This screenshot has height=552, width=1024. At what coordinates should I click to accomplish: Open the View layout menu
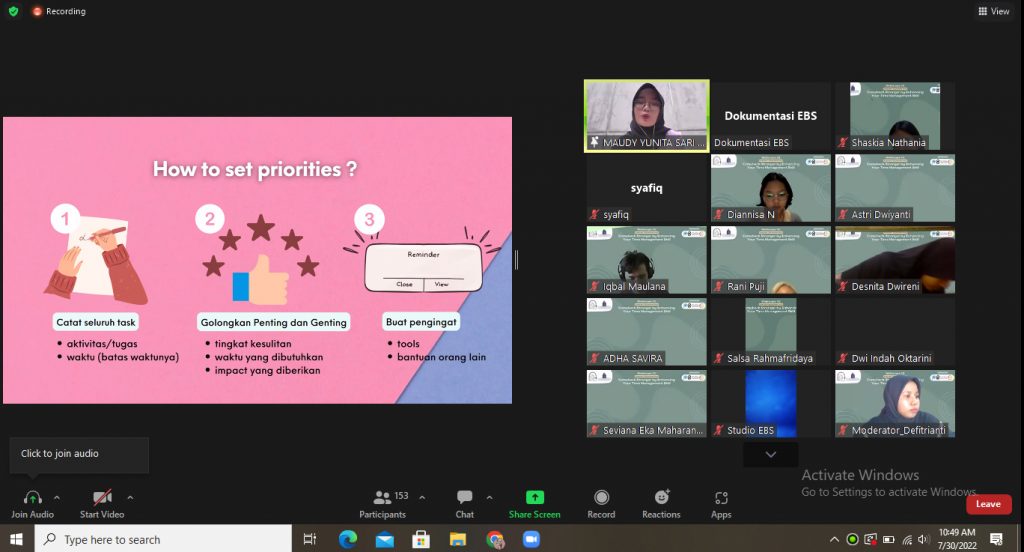[993, 11]
